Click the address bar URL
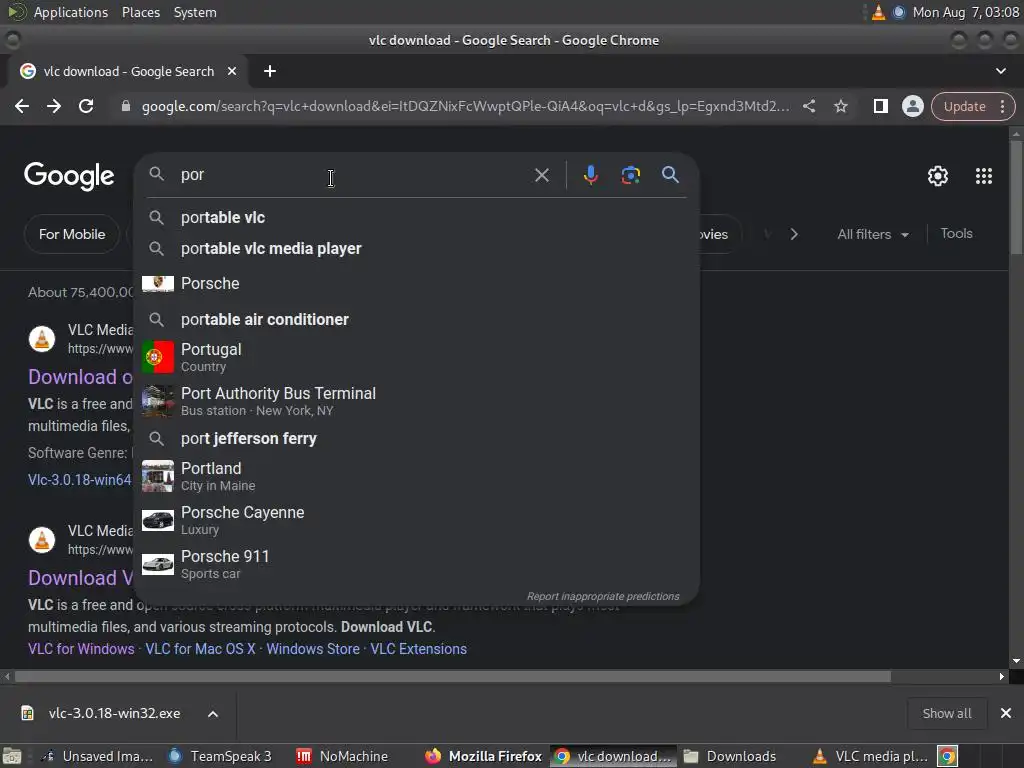 (465, 106)
